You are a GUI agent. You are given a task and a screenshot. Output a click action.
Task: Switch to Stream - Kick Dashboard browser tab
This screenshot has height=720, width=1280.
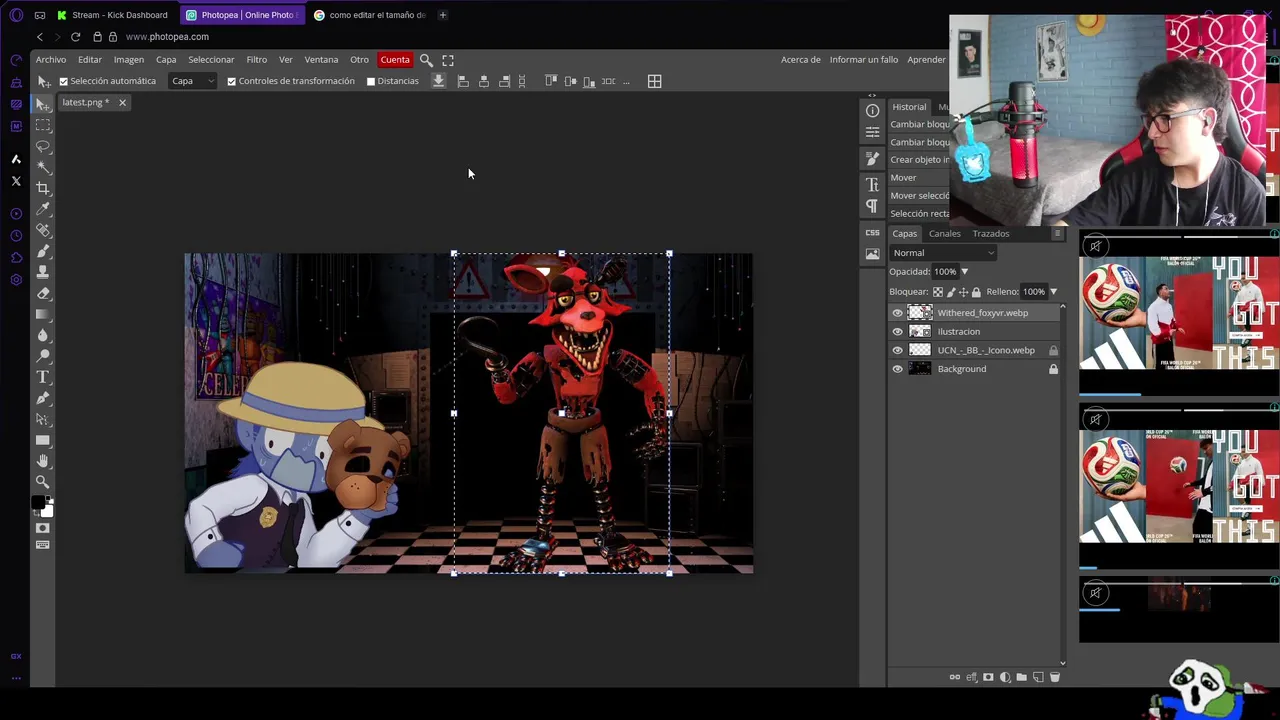pyautogui.click(x=112, y=15)
